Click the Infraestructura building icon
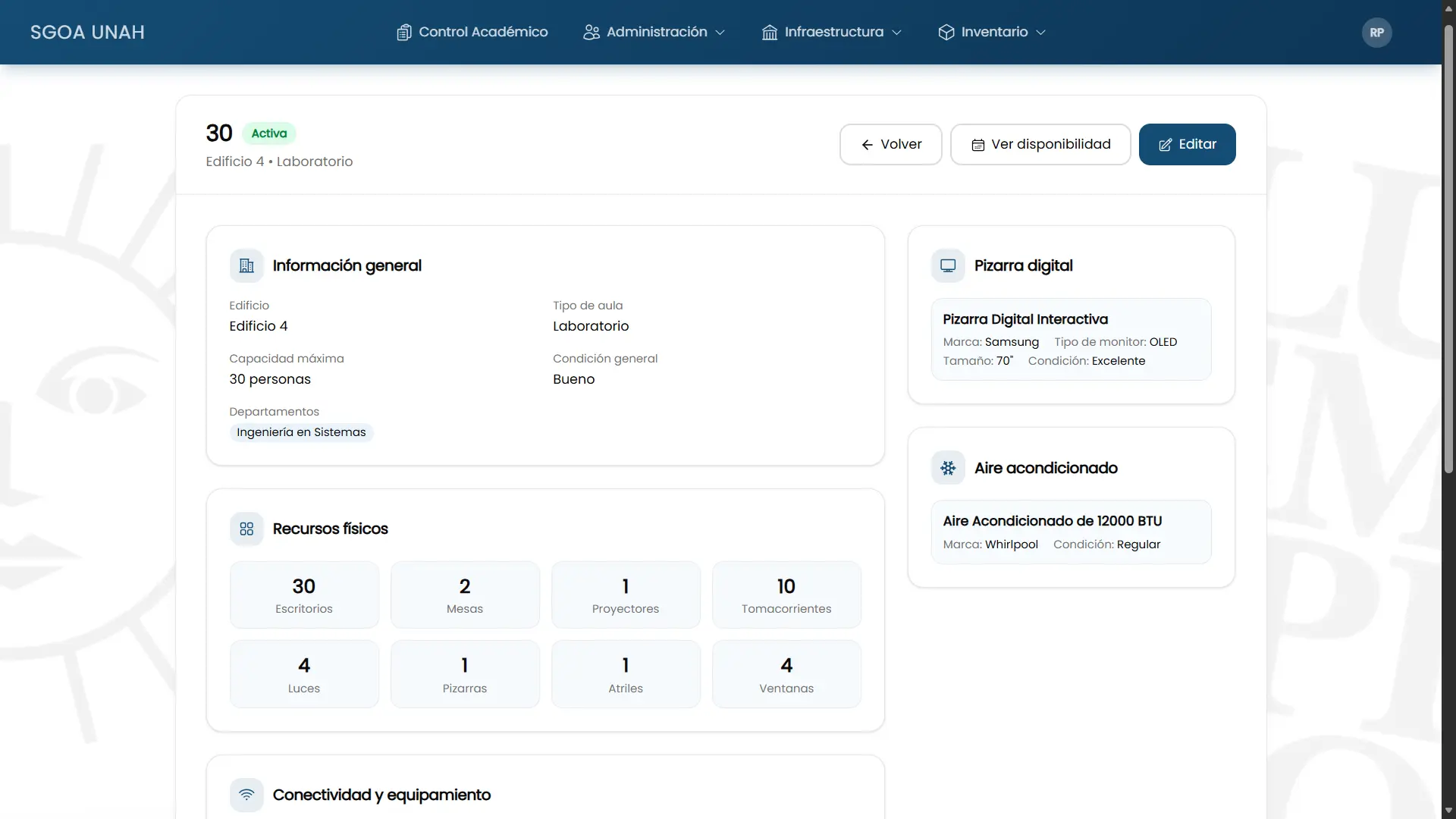1456x819 pixels. click(770, 33)
